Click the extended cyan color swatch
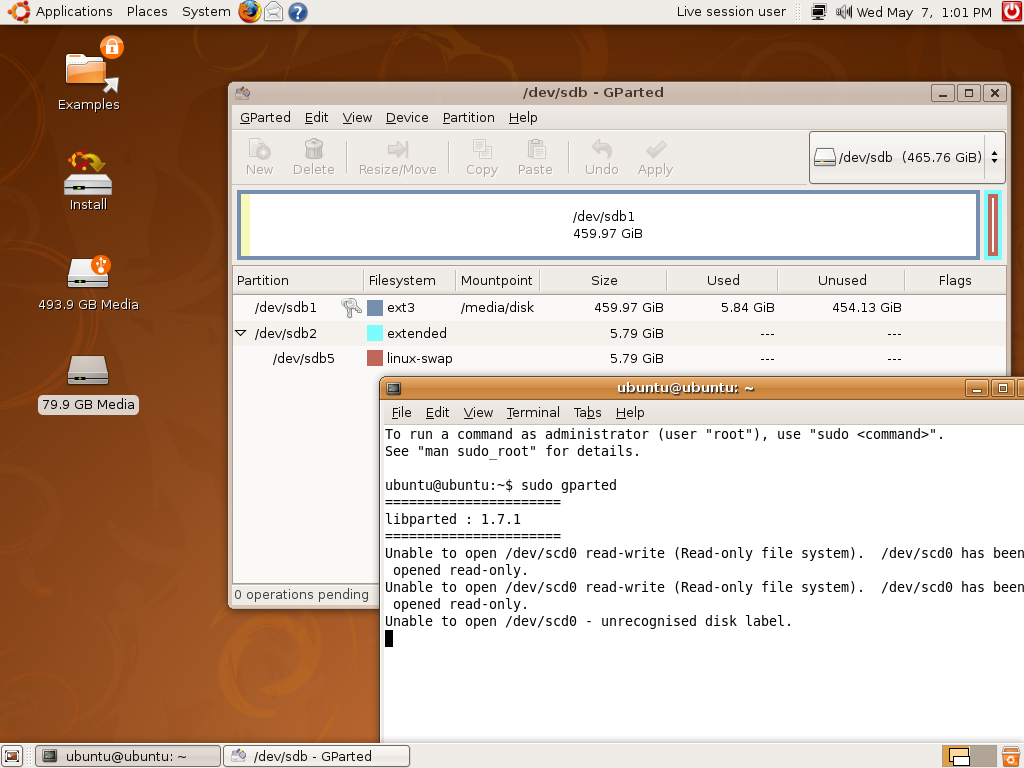1024x768 pixels. tap(375, 333)
